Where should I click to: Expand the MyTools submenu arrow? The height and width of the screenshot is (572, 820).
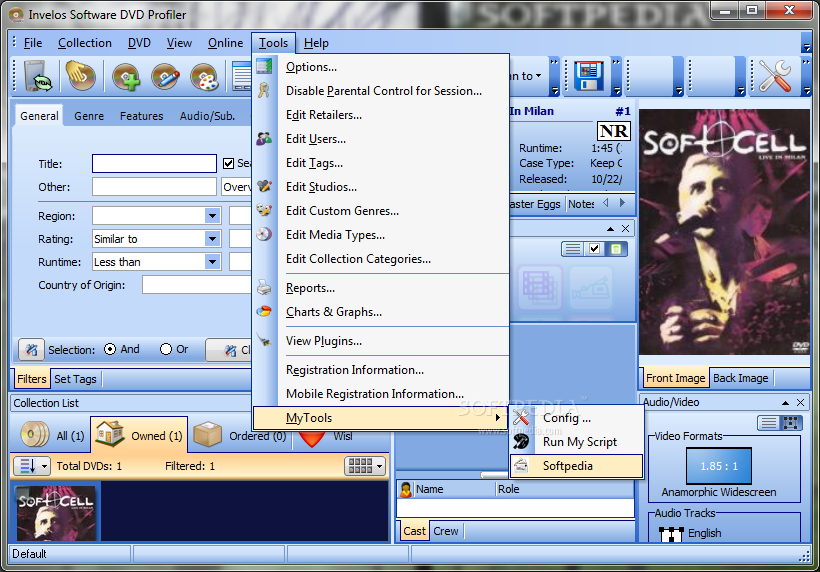point(497,417)
